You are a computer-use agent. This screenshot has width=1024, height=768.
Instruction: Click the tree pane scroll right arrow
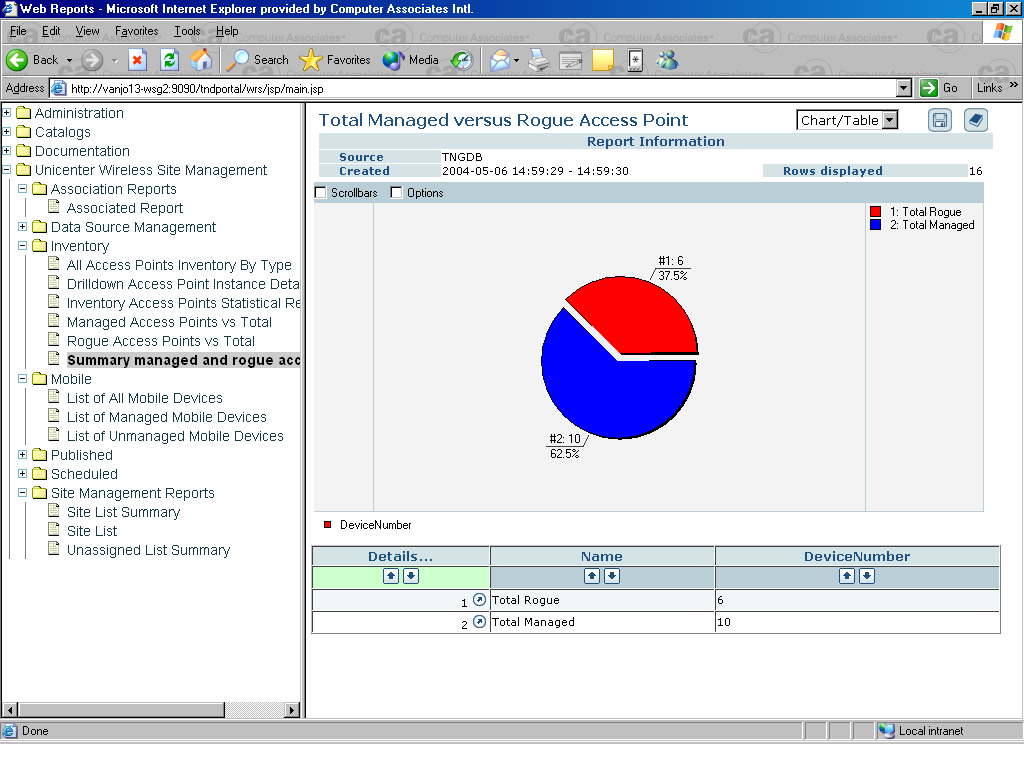click(x=292, y=710)
